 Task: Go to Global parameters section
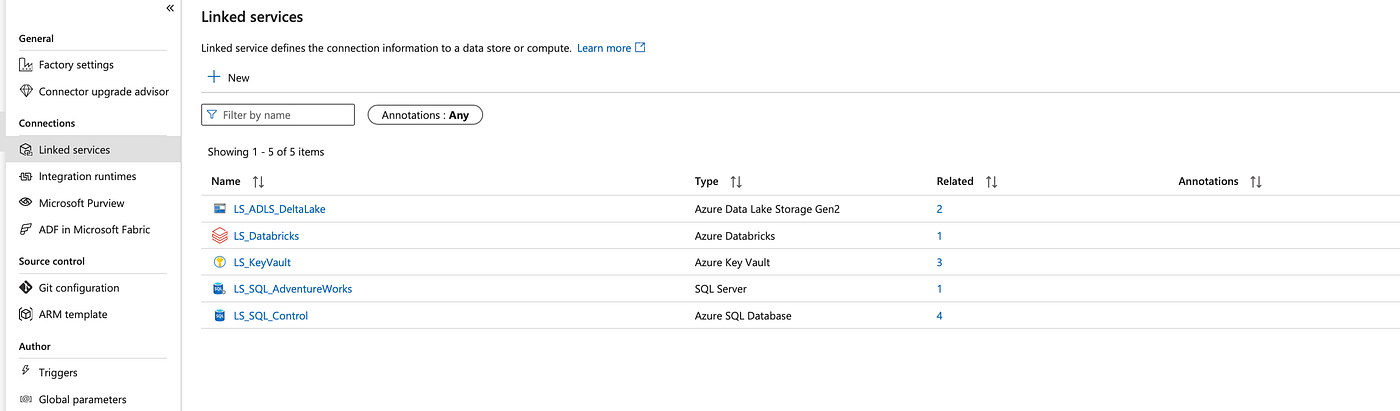82,400
